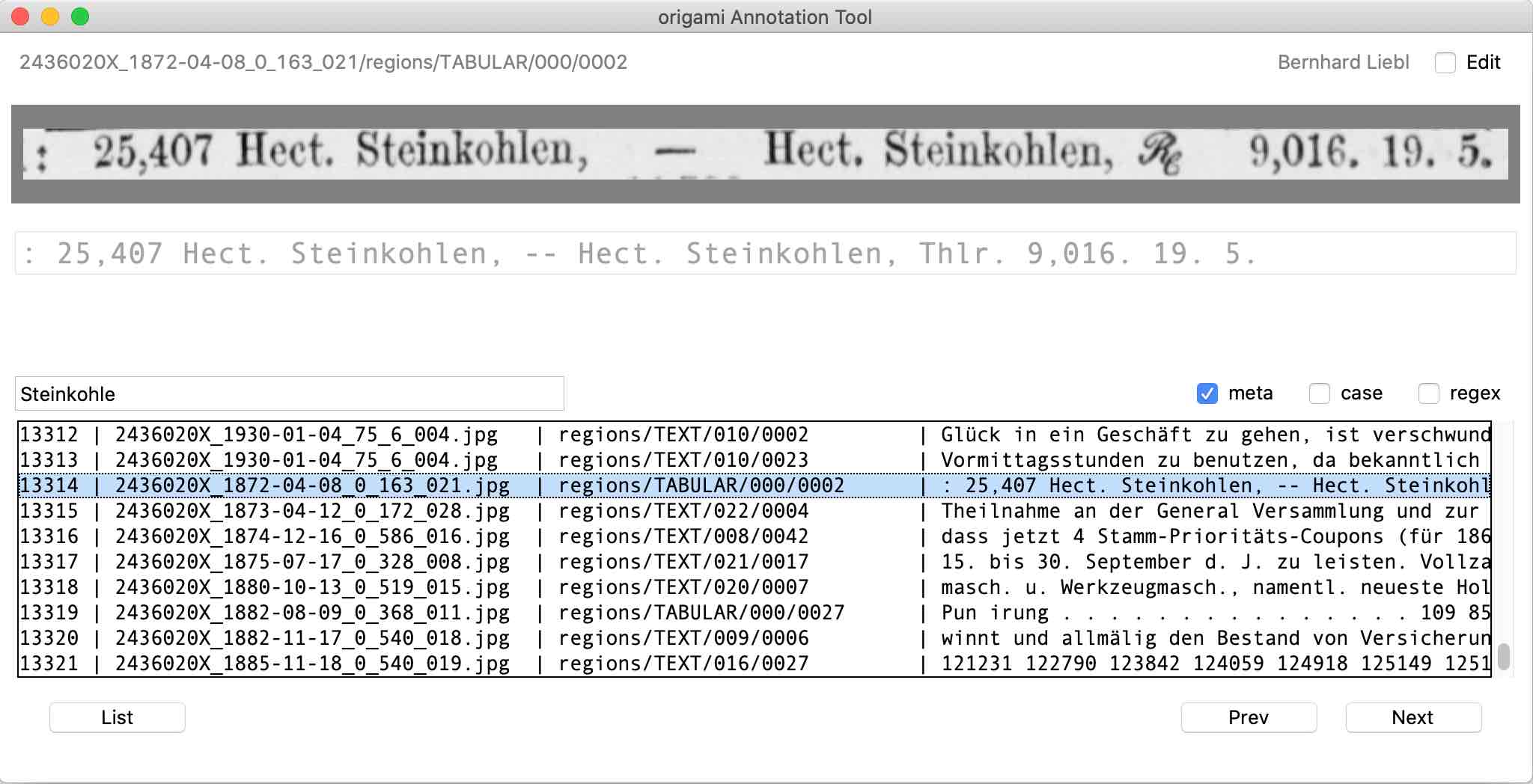Select result row 13319
This screenshot has height=784, width=1533.
(755, 613)
